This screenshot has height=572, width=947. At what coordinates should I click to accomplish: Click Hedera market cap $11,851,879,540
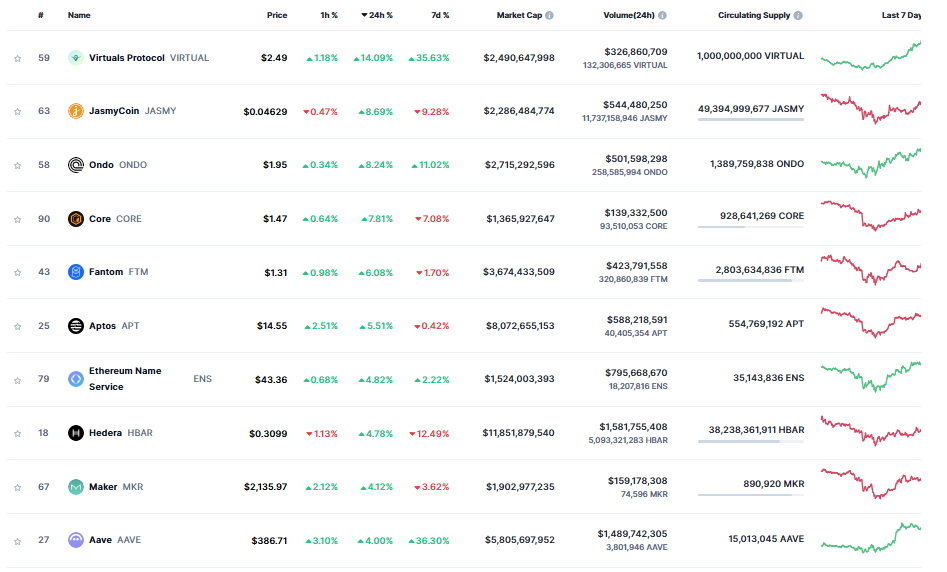coord(518,433)
